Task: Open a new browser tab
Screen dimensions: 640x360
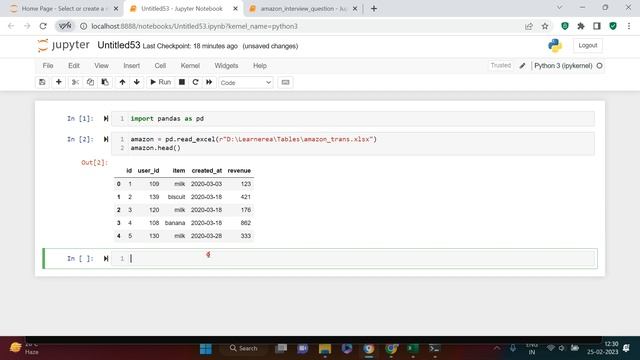Action: pyautogui.click(x=373, y=9)
